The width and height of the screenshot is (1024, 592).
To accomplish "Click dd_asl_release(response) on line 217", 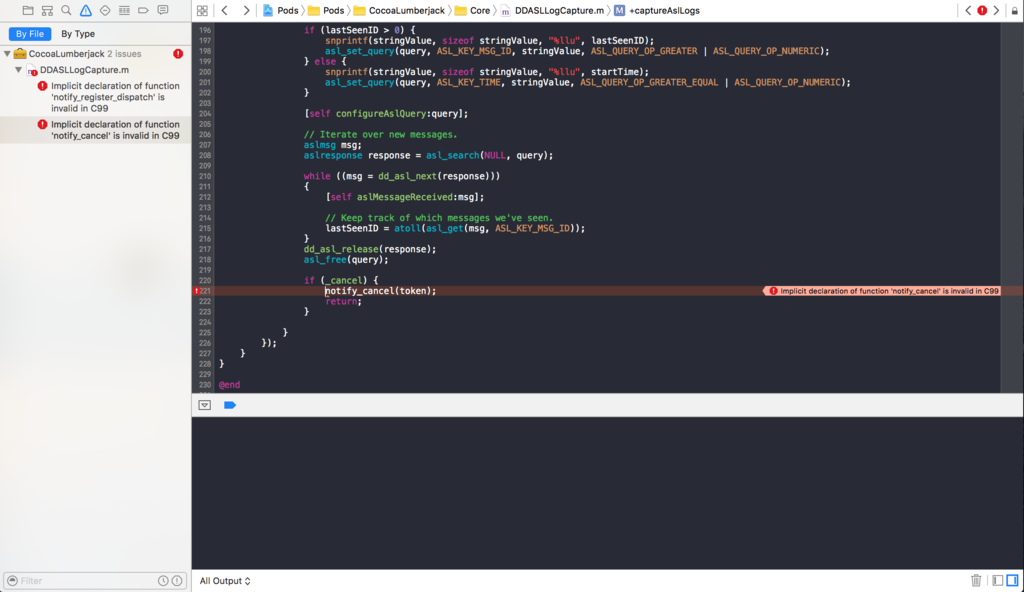I will [x=370, y=249].
